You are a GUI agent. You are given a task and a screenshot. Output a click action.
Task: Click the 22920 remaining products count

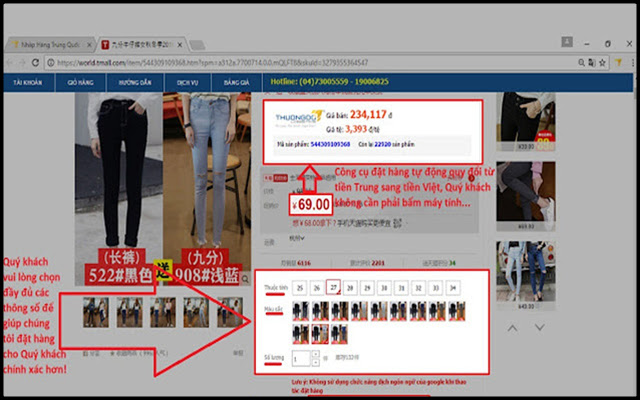pos(382,144)
